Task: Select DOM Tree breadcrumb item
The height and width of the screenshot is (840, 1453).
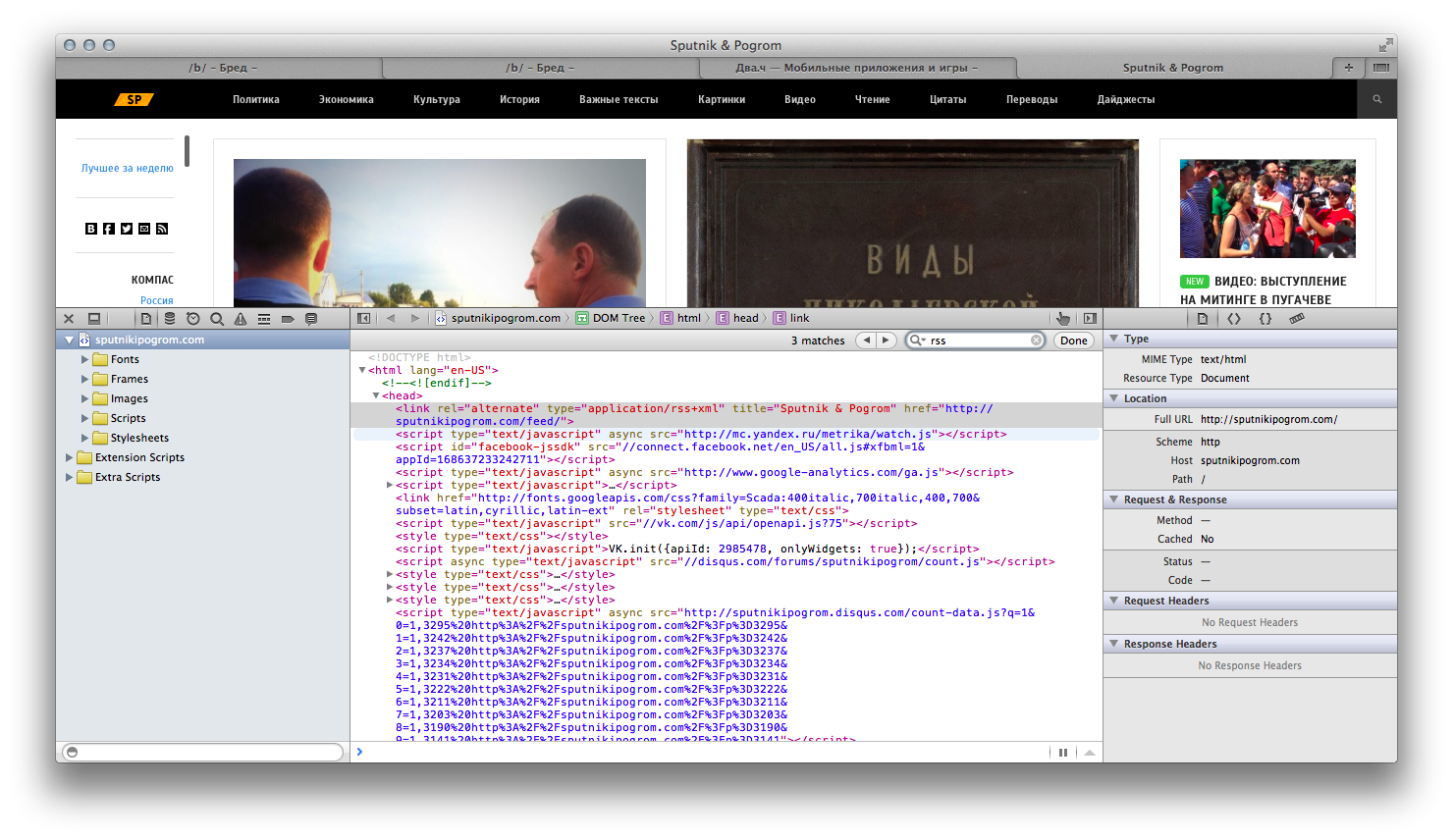Action: (611, 318)
